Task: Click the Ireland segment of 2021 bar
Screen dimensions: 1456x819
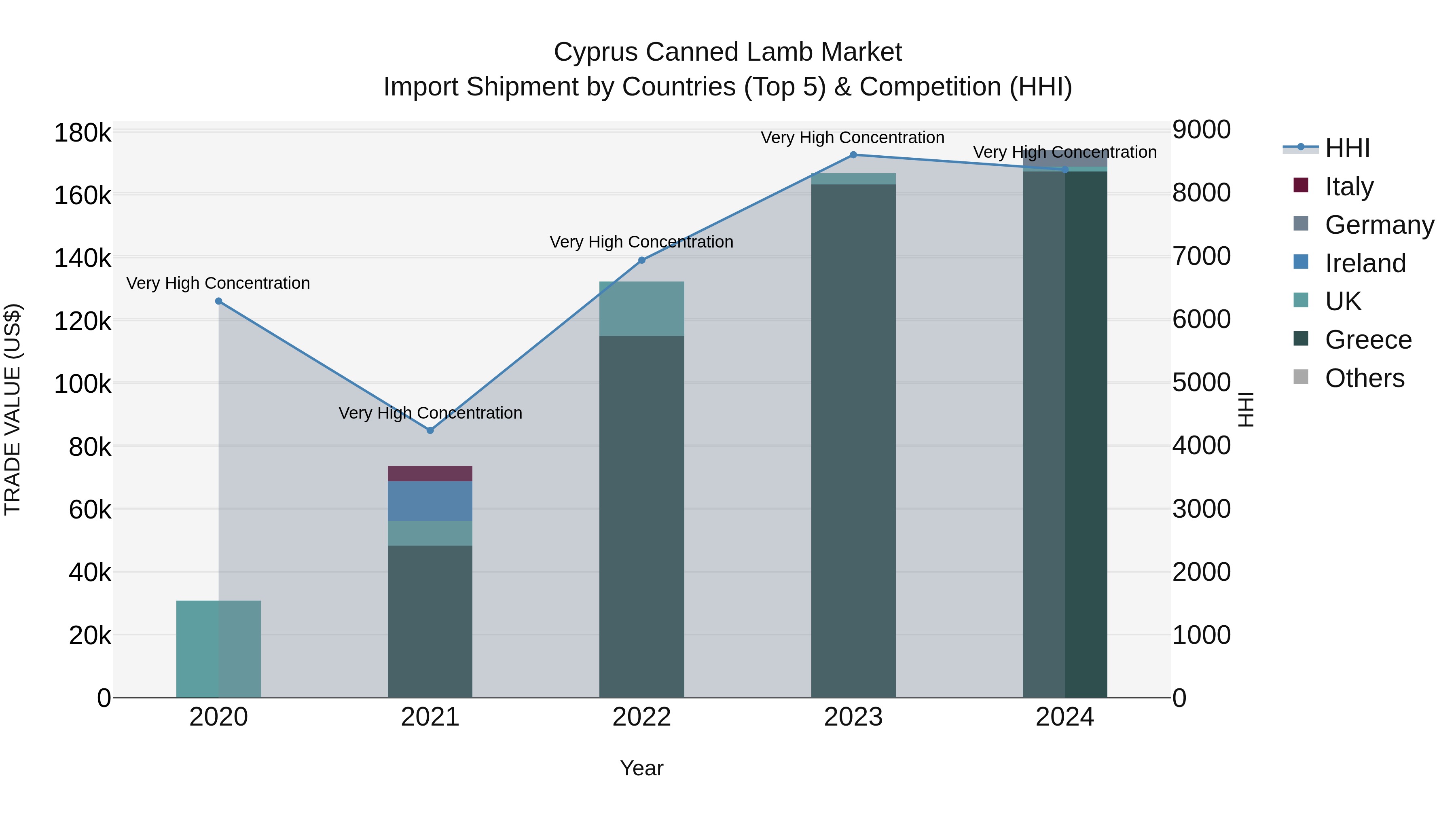Action: pyautogui.click(x=430, y=502)
